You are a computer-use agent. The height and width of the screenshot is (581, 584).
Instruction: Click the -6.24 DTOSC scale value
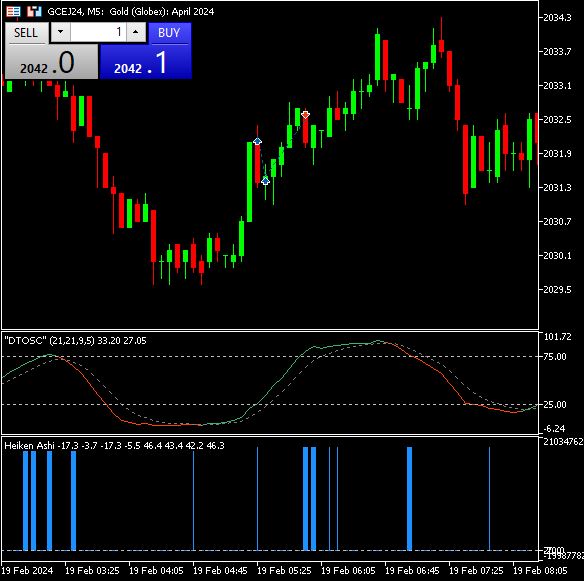(x=555, y=429)
